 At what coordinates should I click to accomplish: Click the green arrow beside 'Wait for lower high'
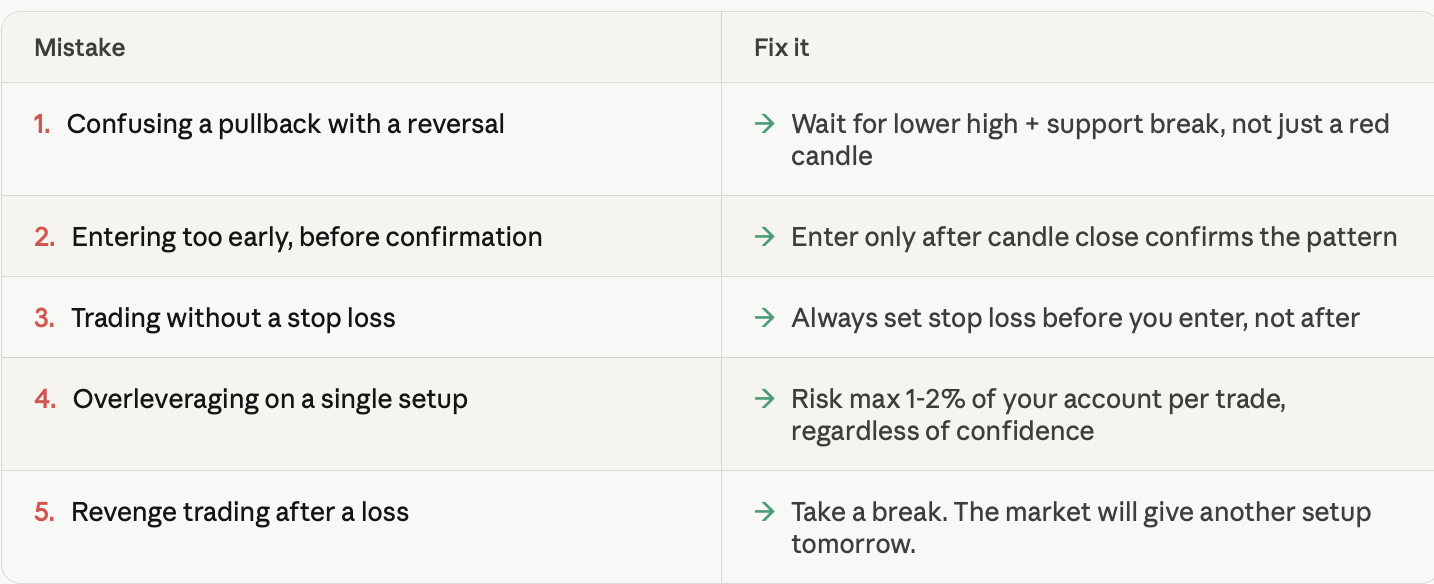tap(765, 124)
